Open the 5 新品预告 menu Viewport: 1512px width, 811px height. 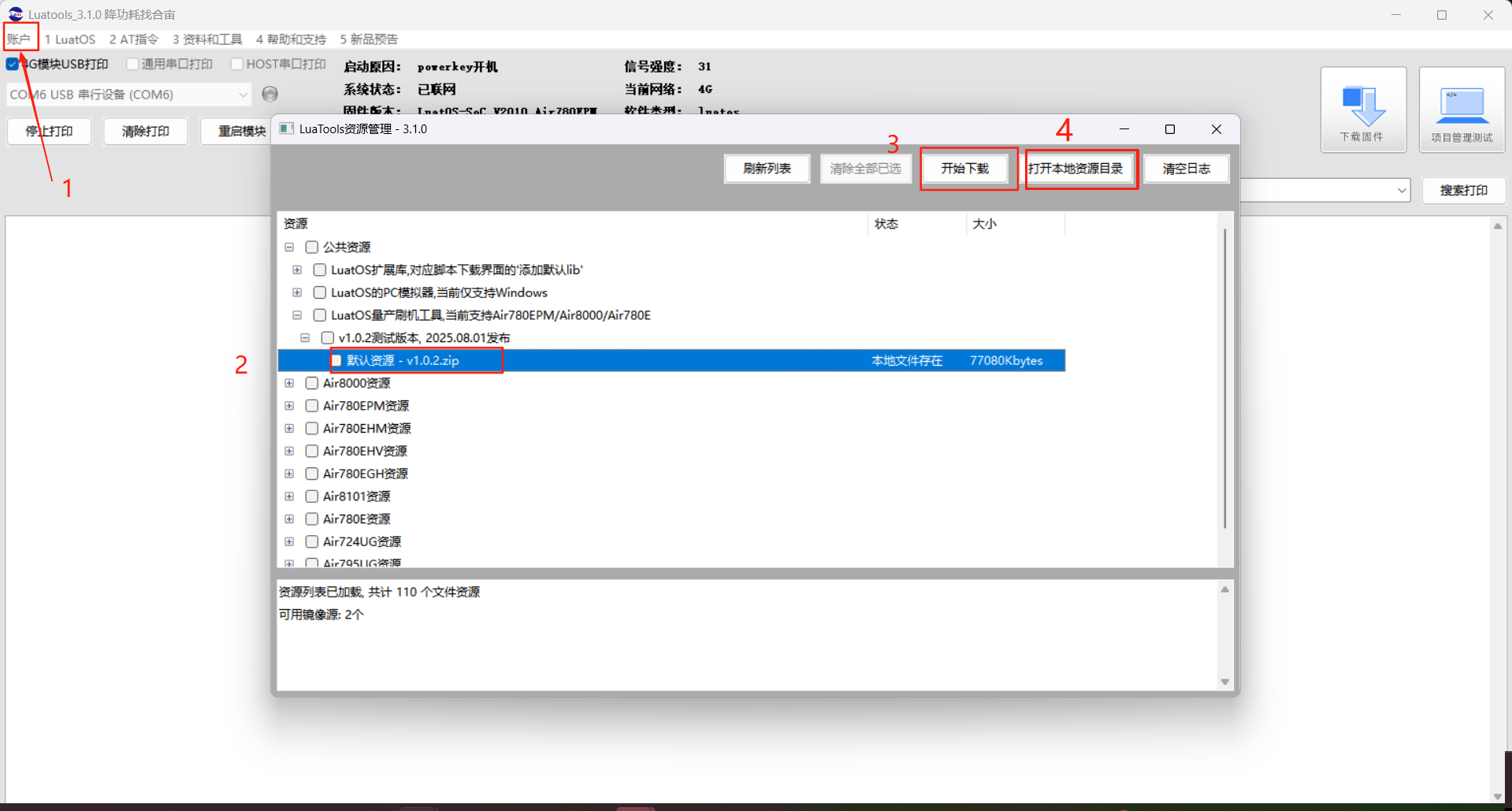pyautogui.click(x=369, y=39)
